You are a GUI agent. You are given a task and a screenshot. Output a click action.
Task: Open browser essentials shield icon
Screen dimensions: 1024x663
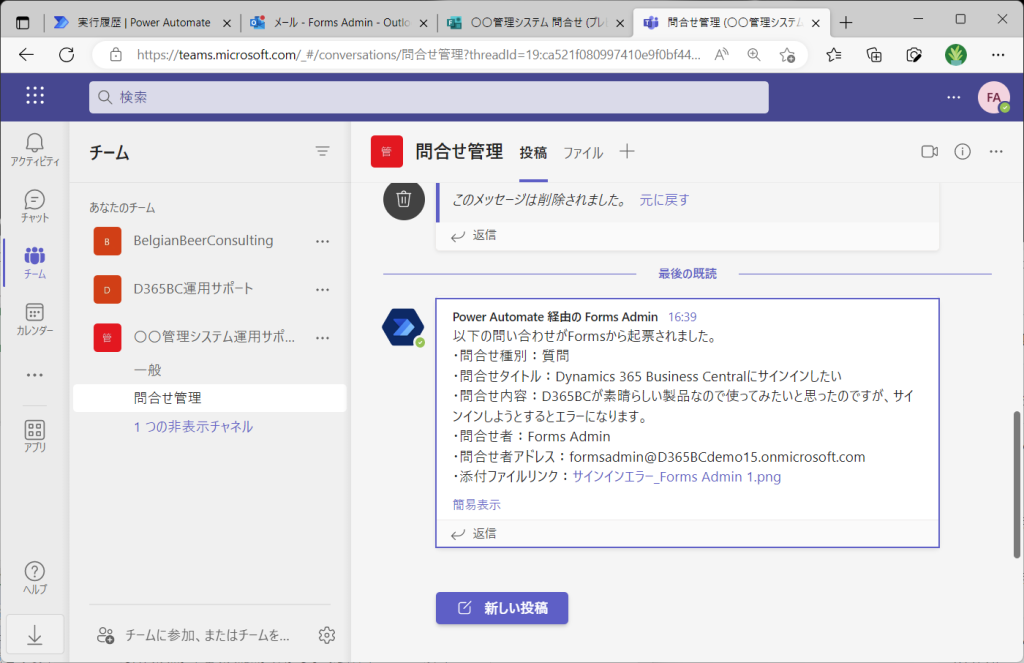(914, 55)
